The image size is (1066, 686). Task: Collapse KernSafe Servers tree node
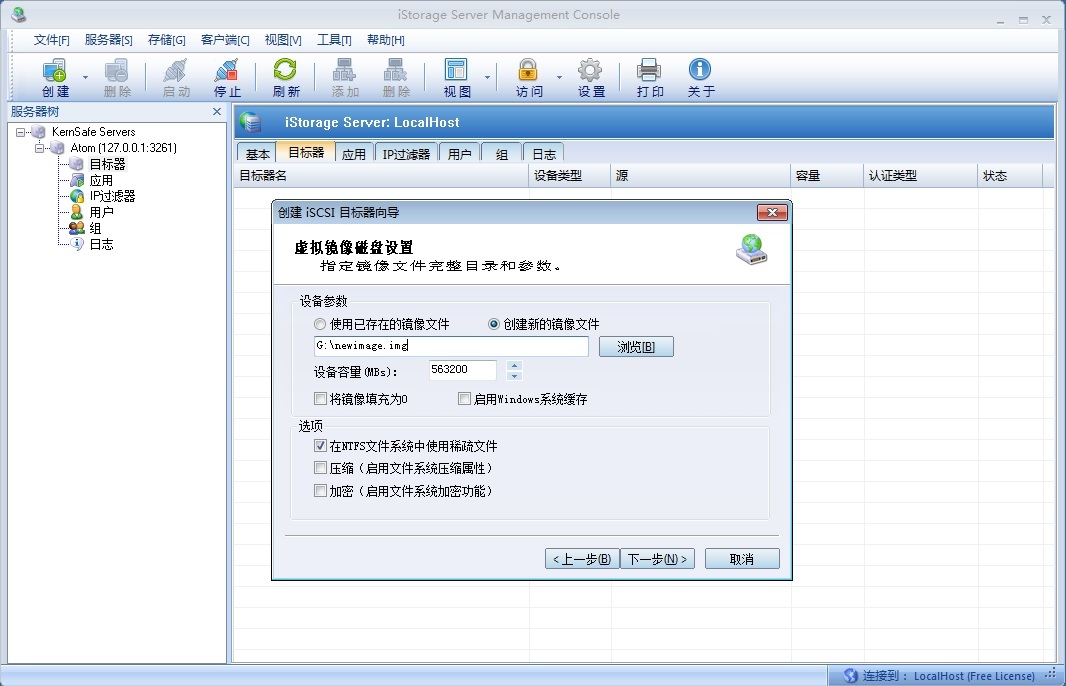(x=20, y=132)
